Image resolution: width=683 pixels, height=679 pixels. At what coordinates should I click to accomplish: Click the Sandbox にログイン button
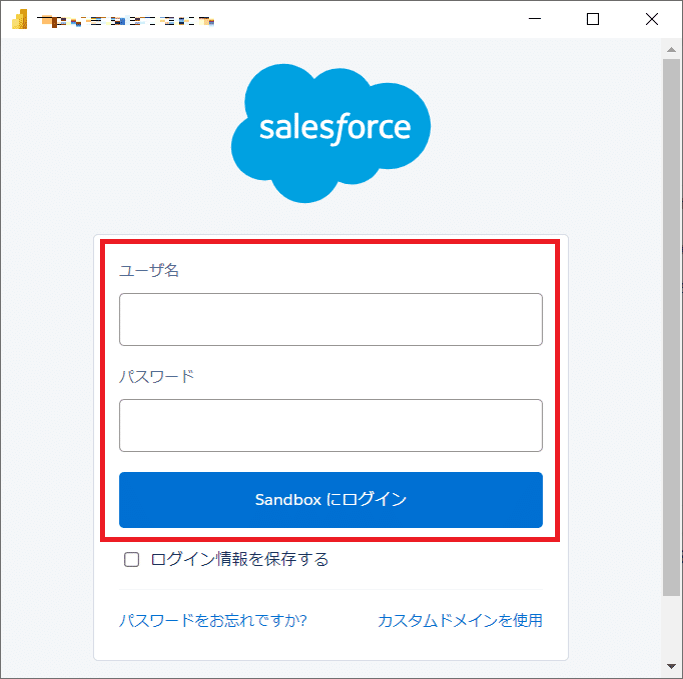coord(331,500)
